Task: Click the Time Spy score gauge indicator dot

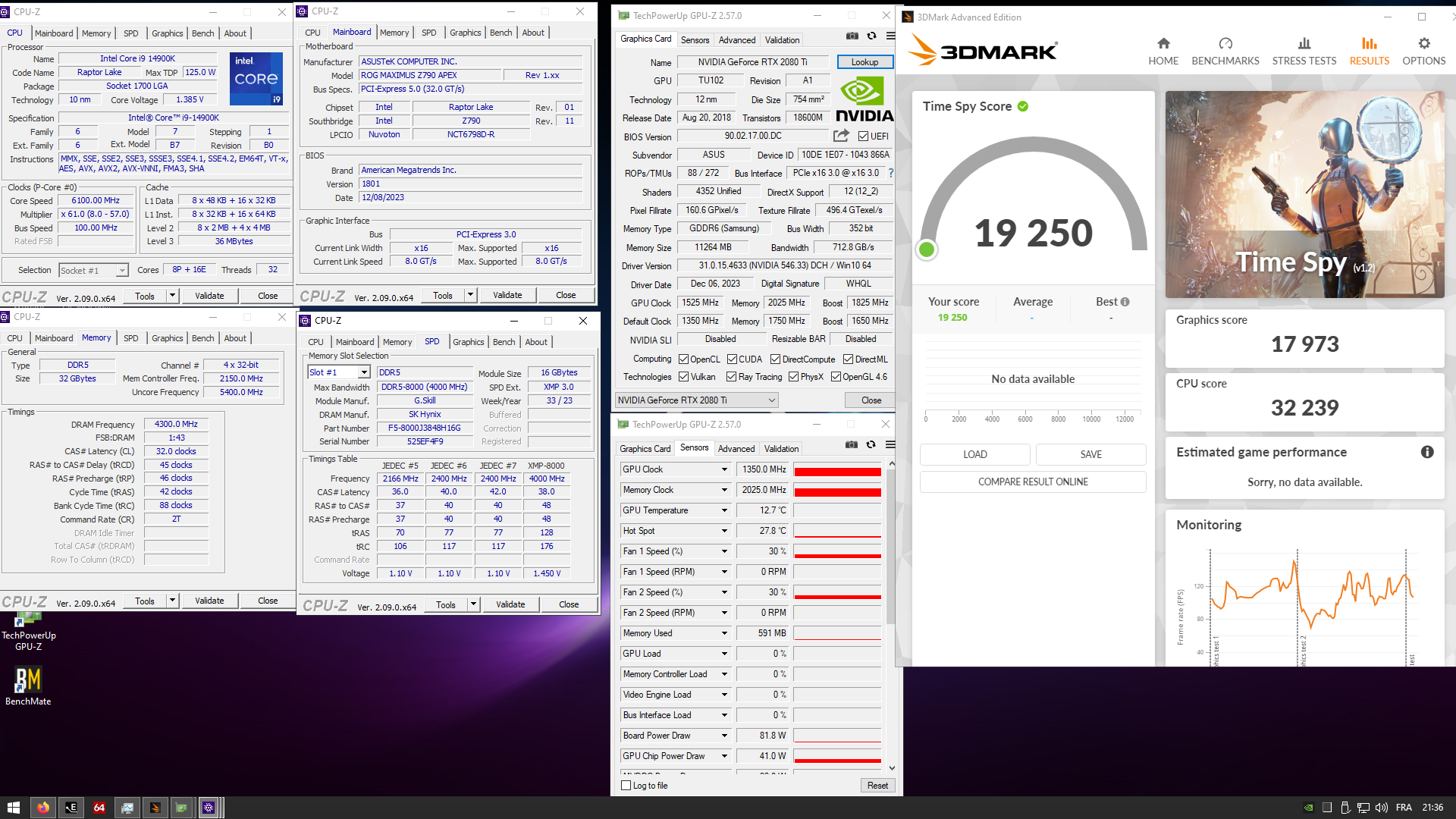Action: (x=927, y=249)
